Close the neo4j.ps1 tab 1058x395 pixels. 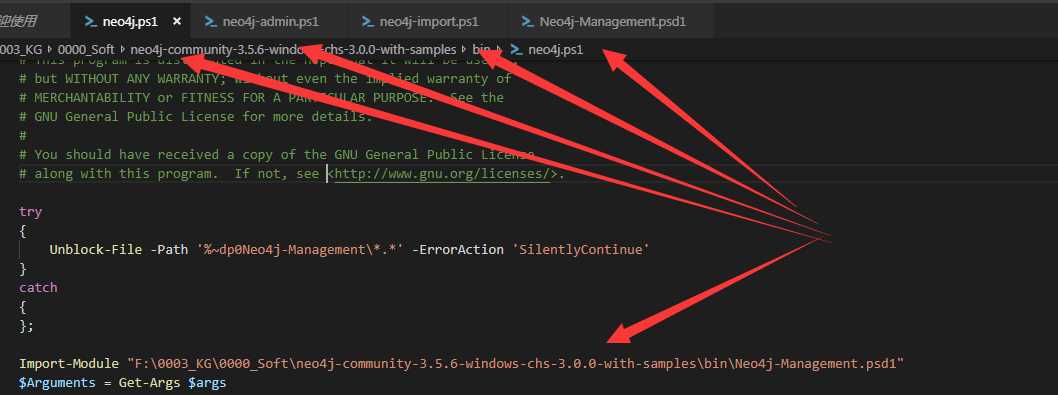177,22
